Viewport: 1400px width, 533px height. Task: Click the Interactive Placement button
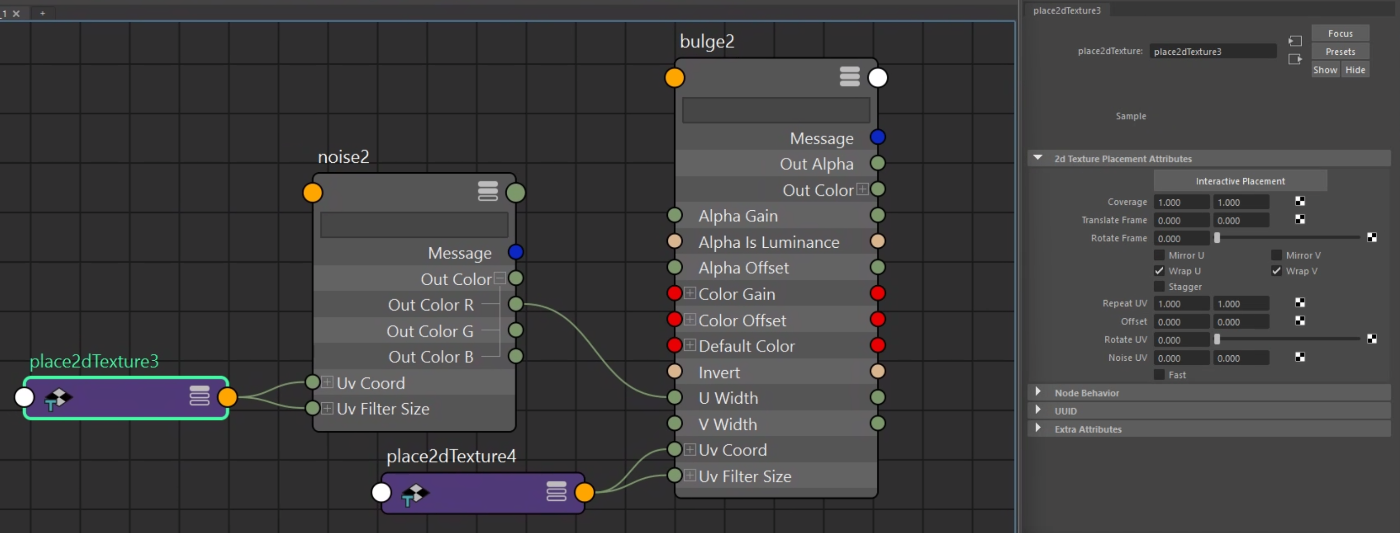(1240, 181)
